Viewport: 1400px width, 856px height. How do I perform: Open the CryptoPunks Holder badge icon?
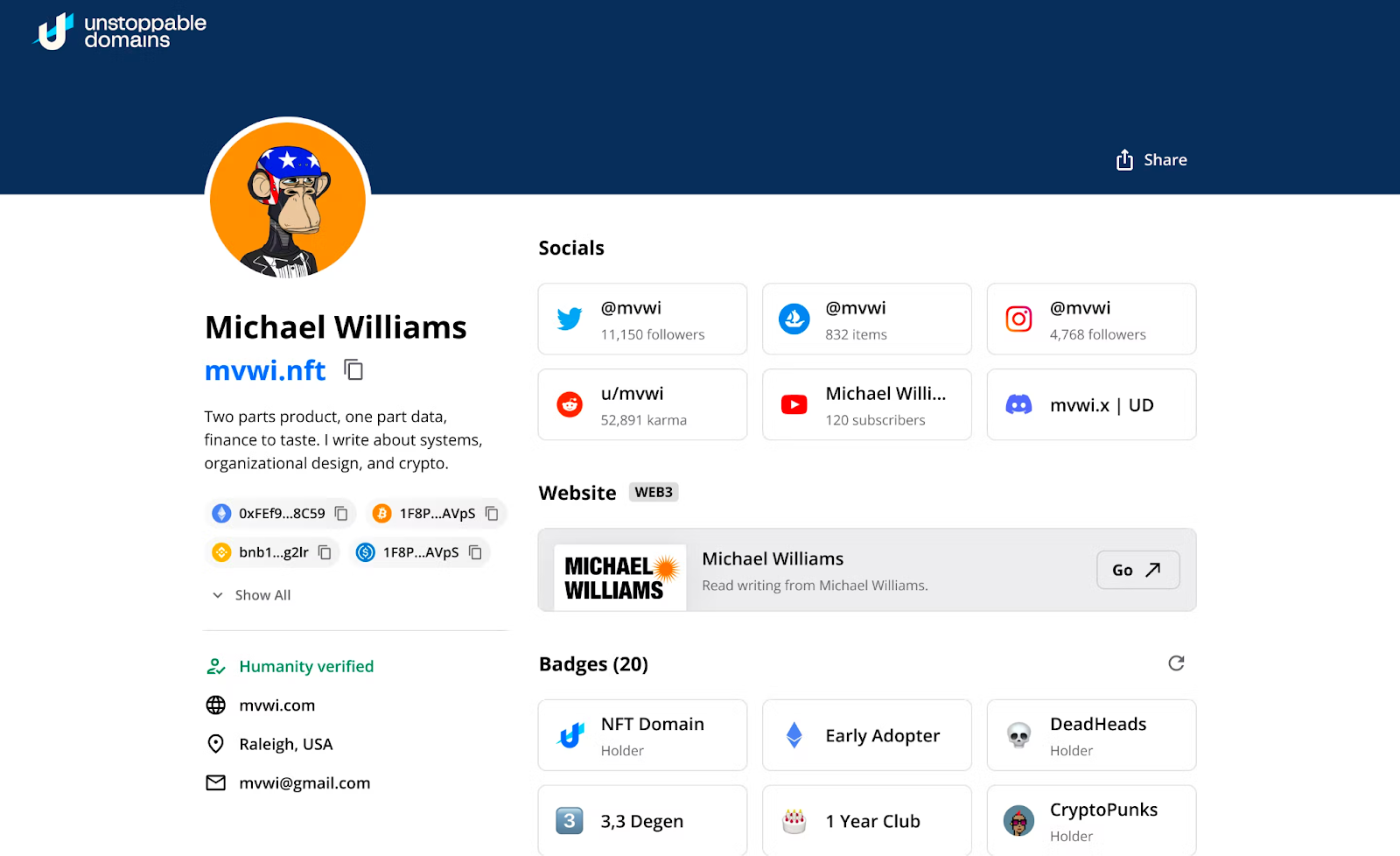point(1018,821)
